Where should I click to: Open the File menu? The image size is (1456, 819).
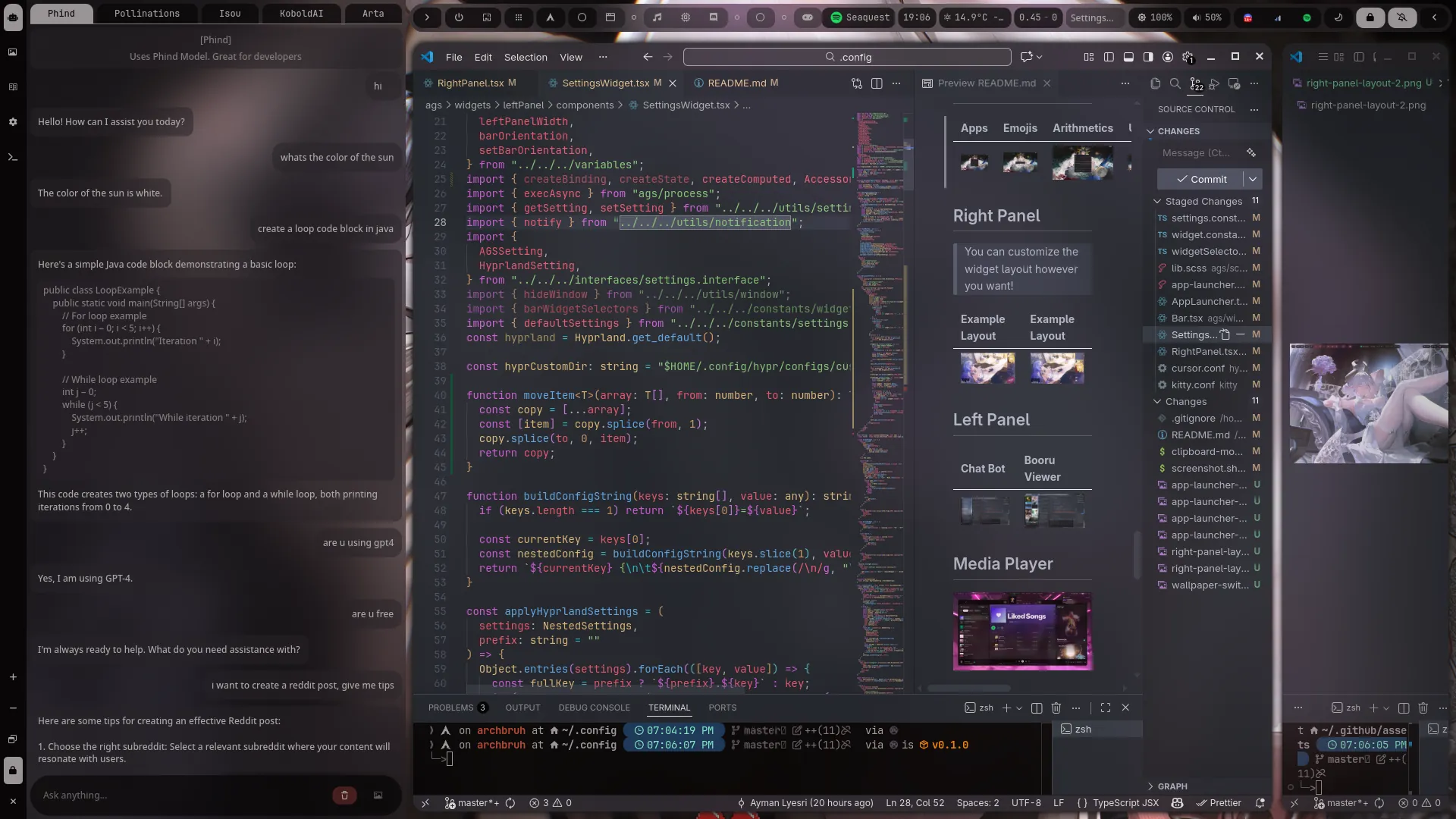(454, 57)
